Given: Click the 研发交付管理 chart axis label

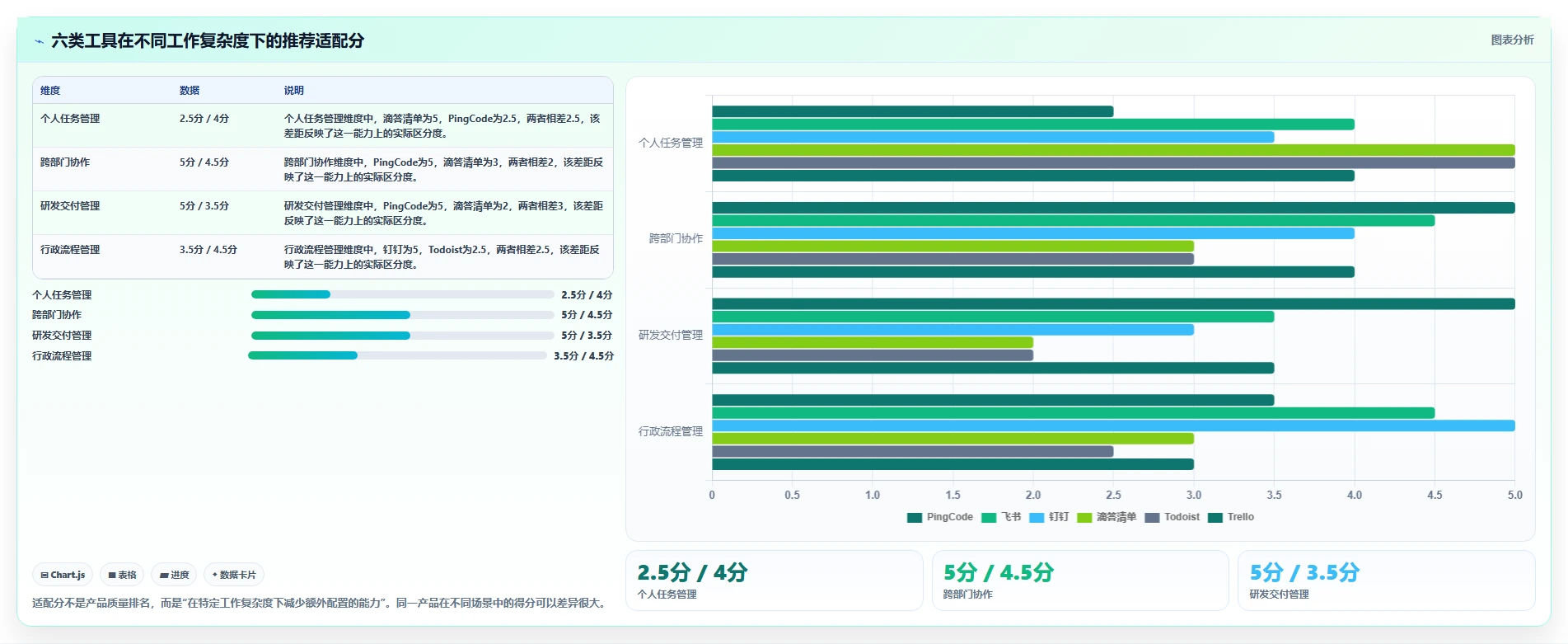Looking at the screenshot, I should [671, 335].
